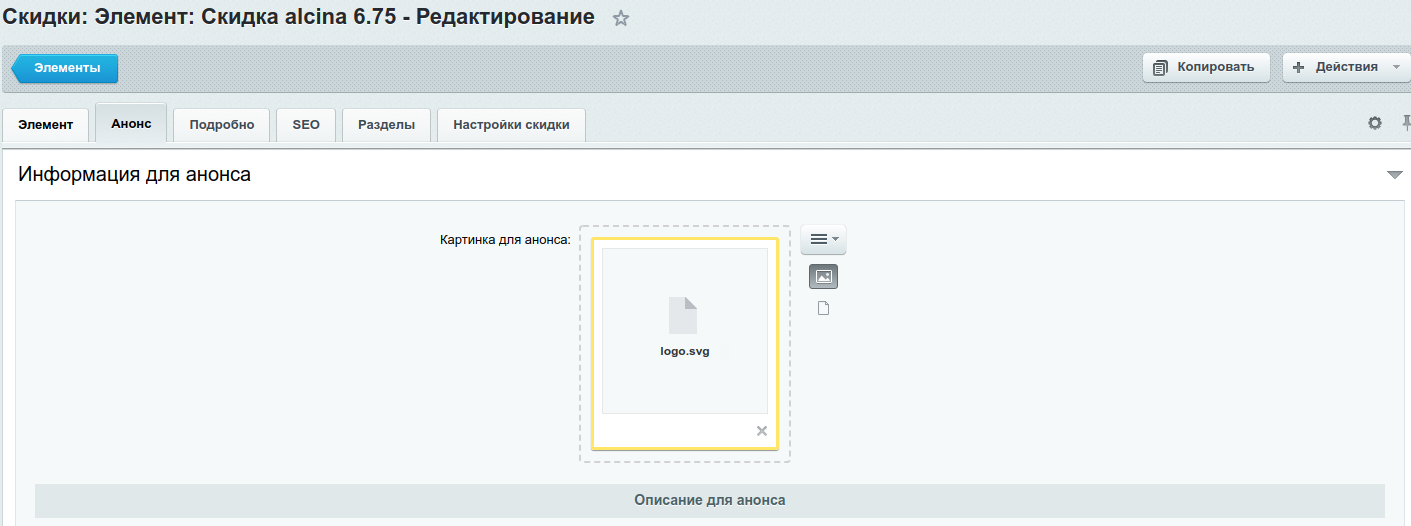Switch to the Разделы tab

tap(386, 125)
